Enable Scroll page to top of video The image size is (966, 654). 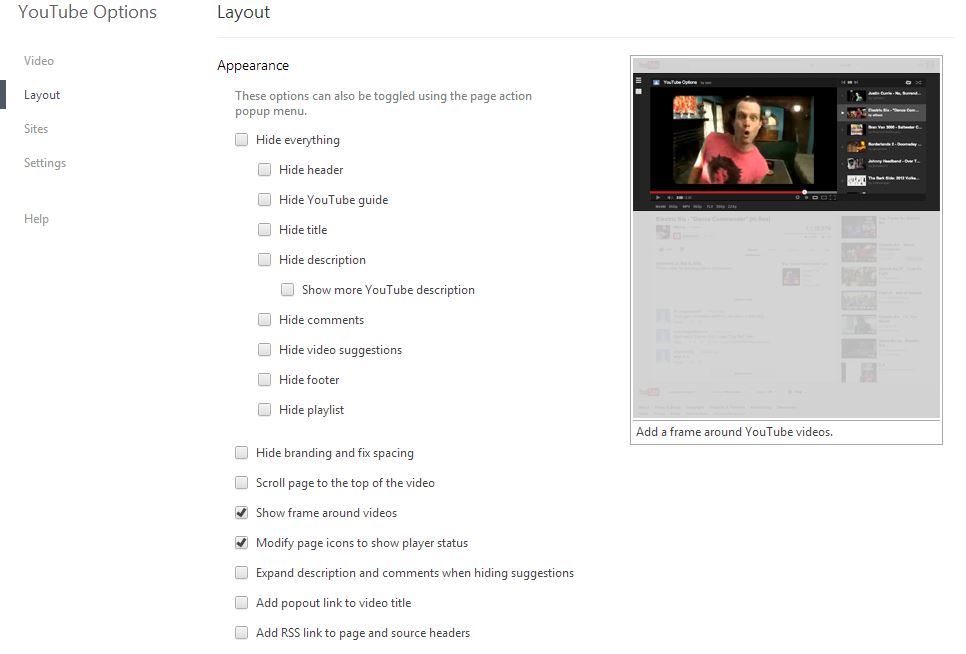[x=242, y=483]
